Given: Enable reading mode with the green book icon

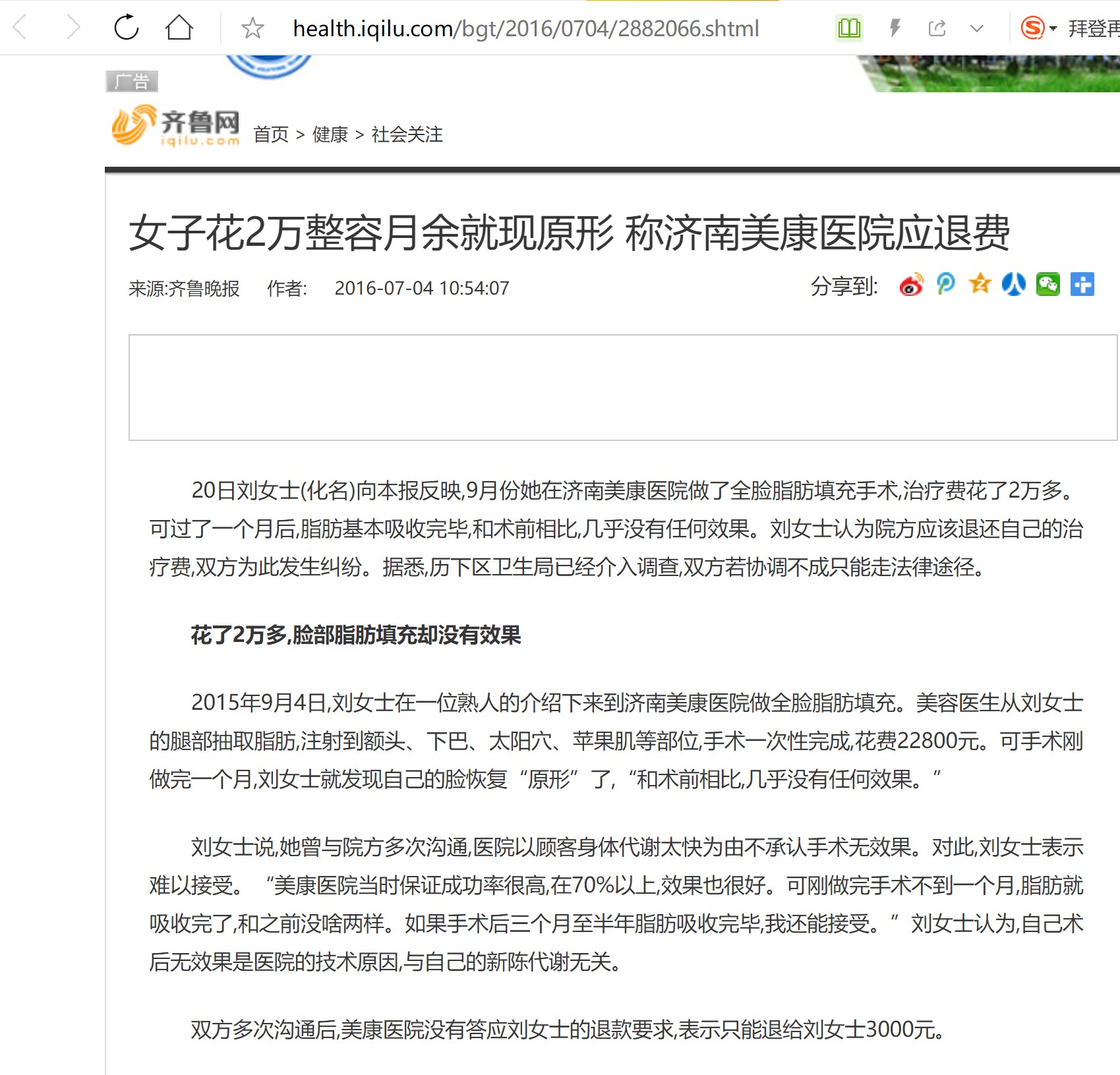Looking at the screenshot, I should (849, 28).
